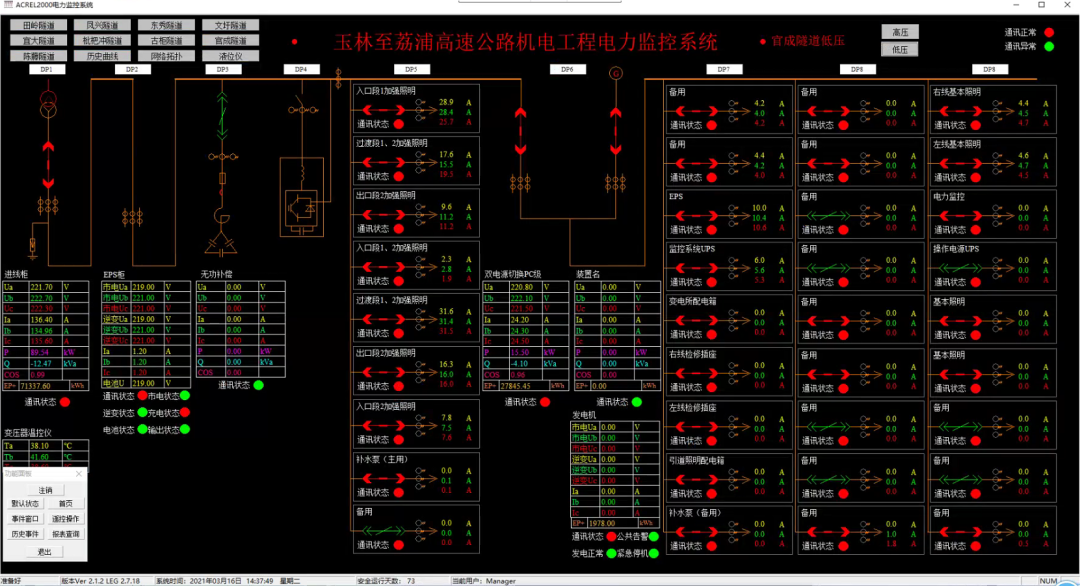Toggle the 补水泵（备用） breaker
This screenshot has width=1080, height=586.
(x=697, y=532)
